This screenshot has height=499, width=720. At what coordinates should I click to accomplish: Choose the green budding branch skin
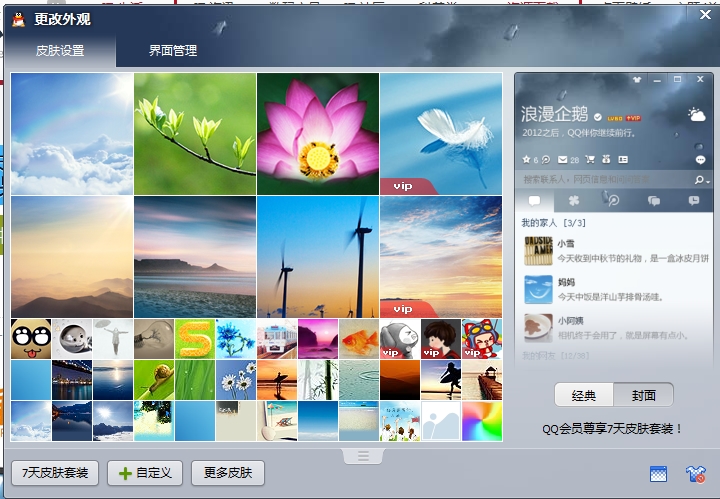coord(195,134)
